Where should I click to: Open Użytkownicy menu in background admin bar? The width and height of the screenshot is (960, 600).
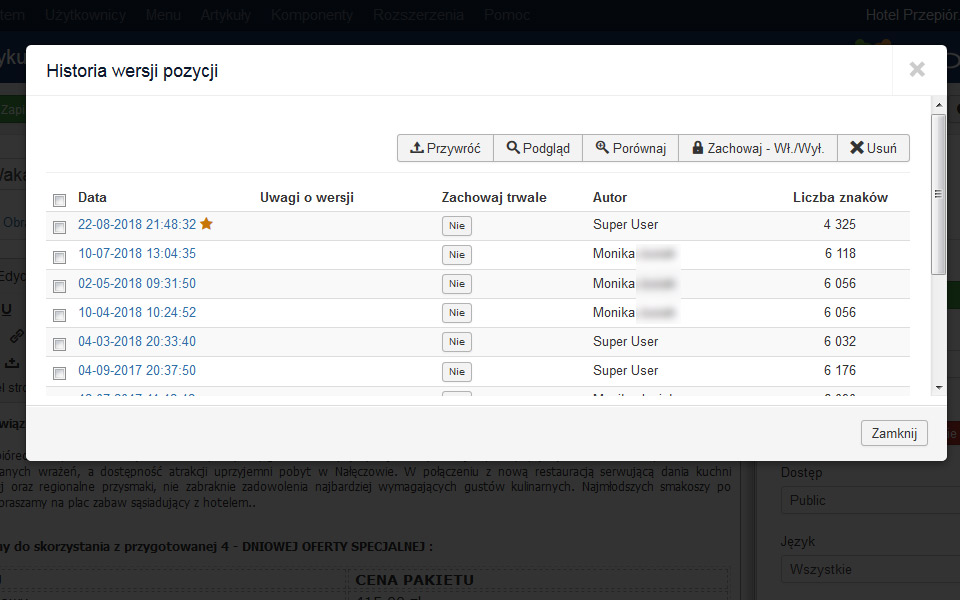point(85,15)
